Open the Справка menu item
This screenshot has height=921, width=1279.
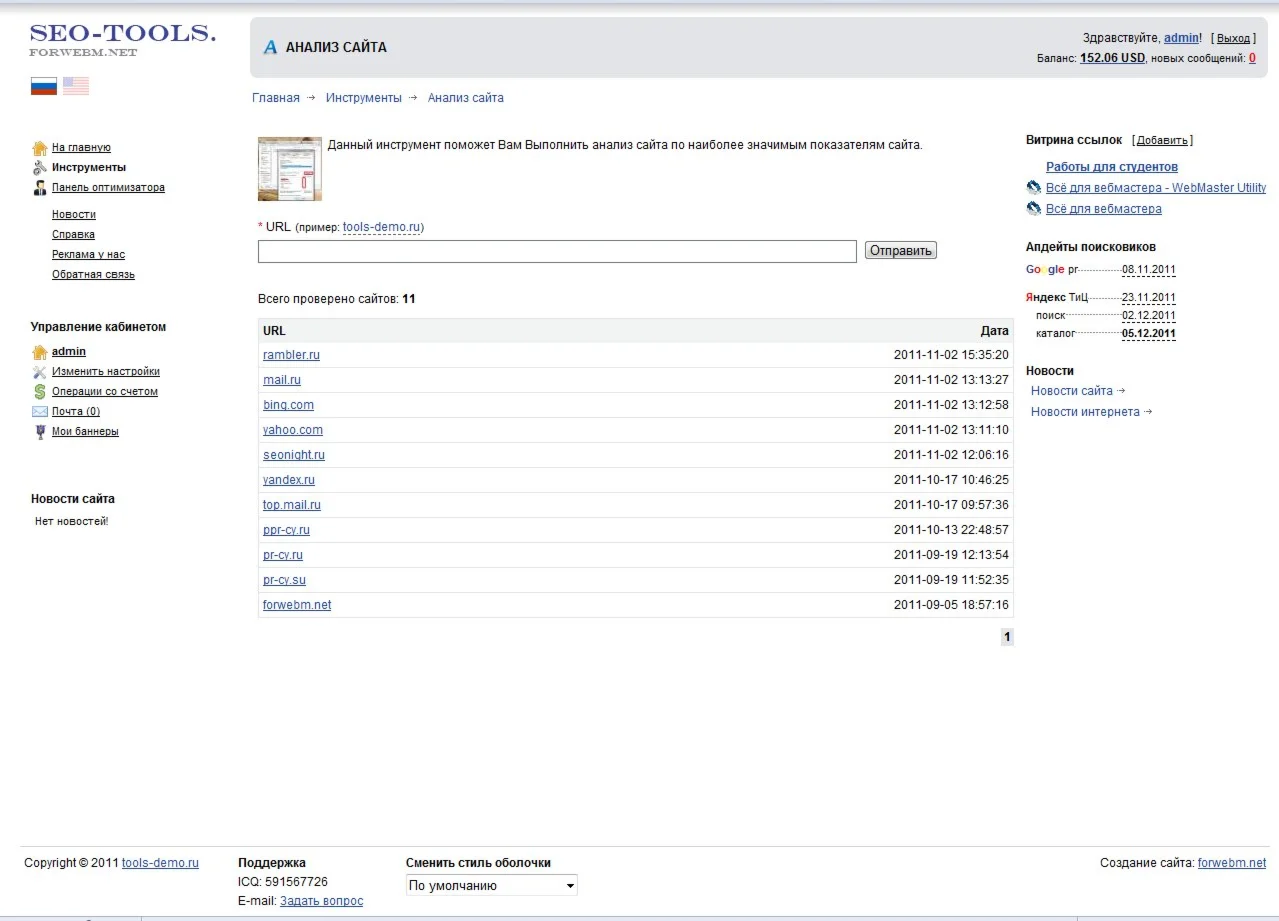coord(73,235)
